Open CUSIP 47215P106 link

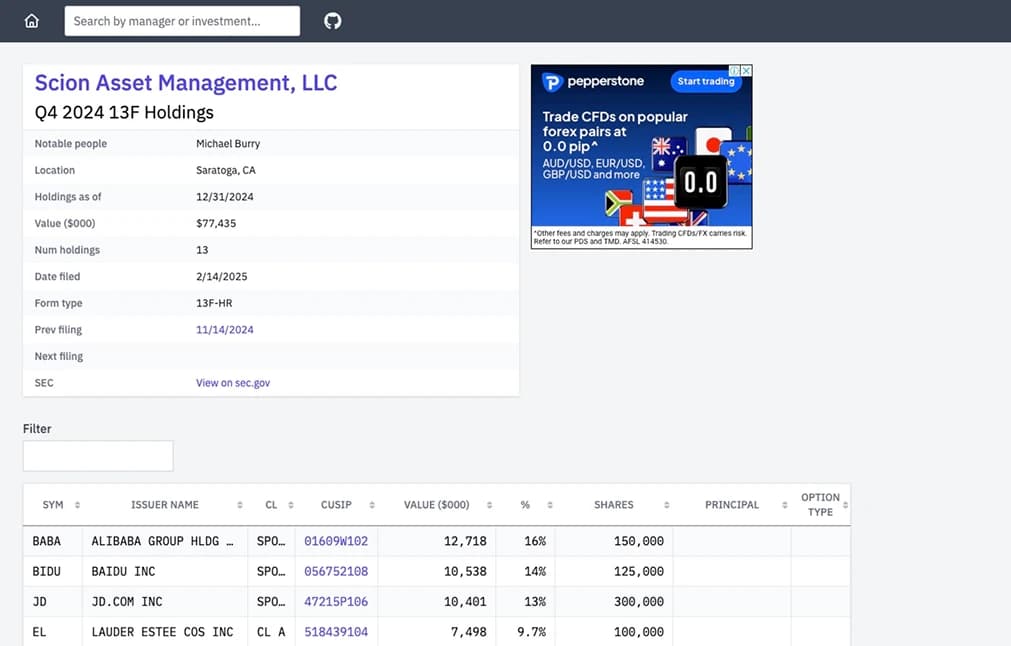[x=336, y=602]
